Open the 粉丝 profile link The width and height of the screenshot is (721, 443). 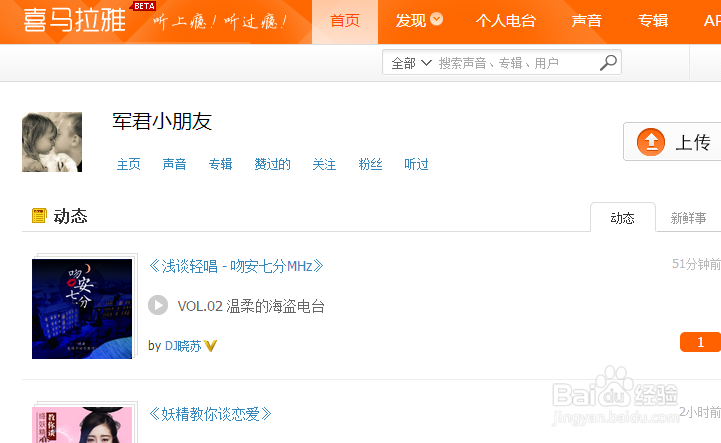pyautogui.click(x=370, y=164)
